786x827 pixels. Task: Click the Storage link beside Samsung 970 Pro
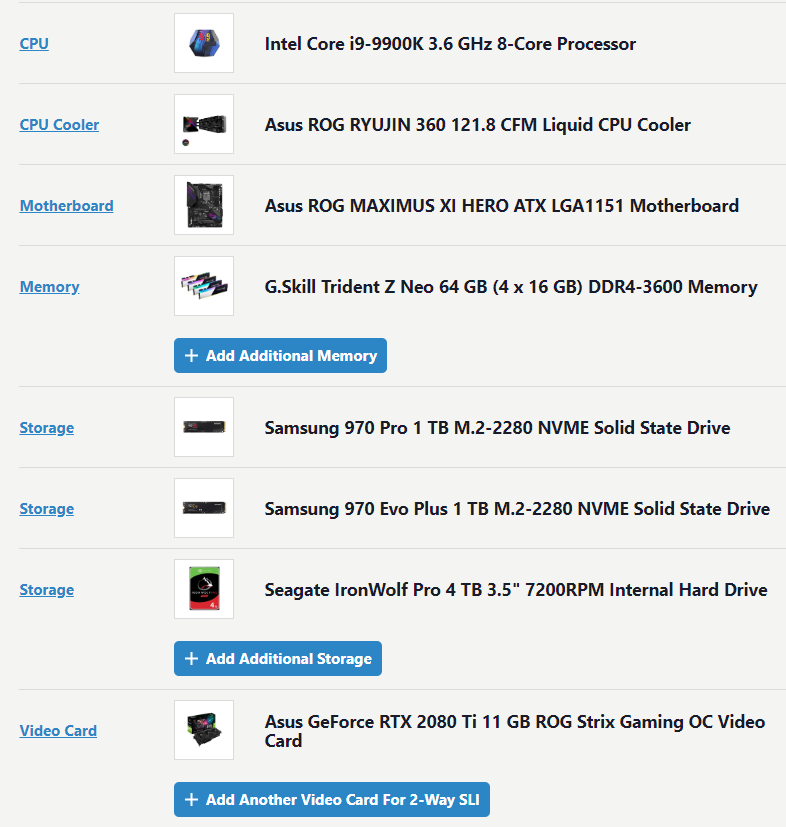pyautogui.click(x=46, y=428)
